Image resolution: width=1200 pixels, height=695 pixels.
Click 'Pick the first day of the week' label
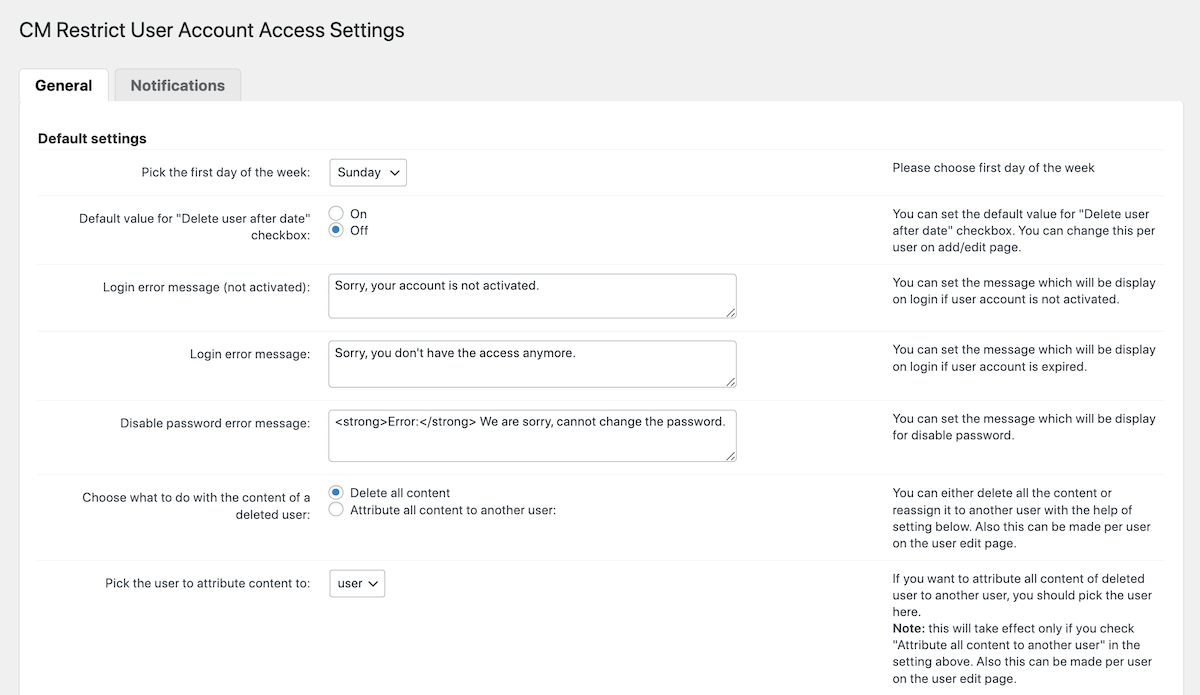(226, 172)
